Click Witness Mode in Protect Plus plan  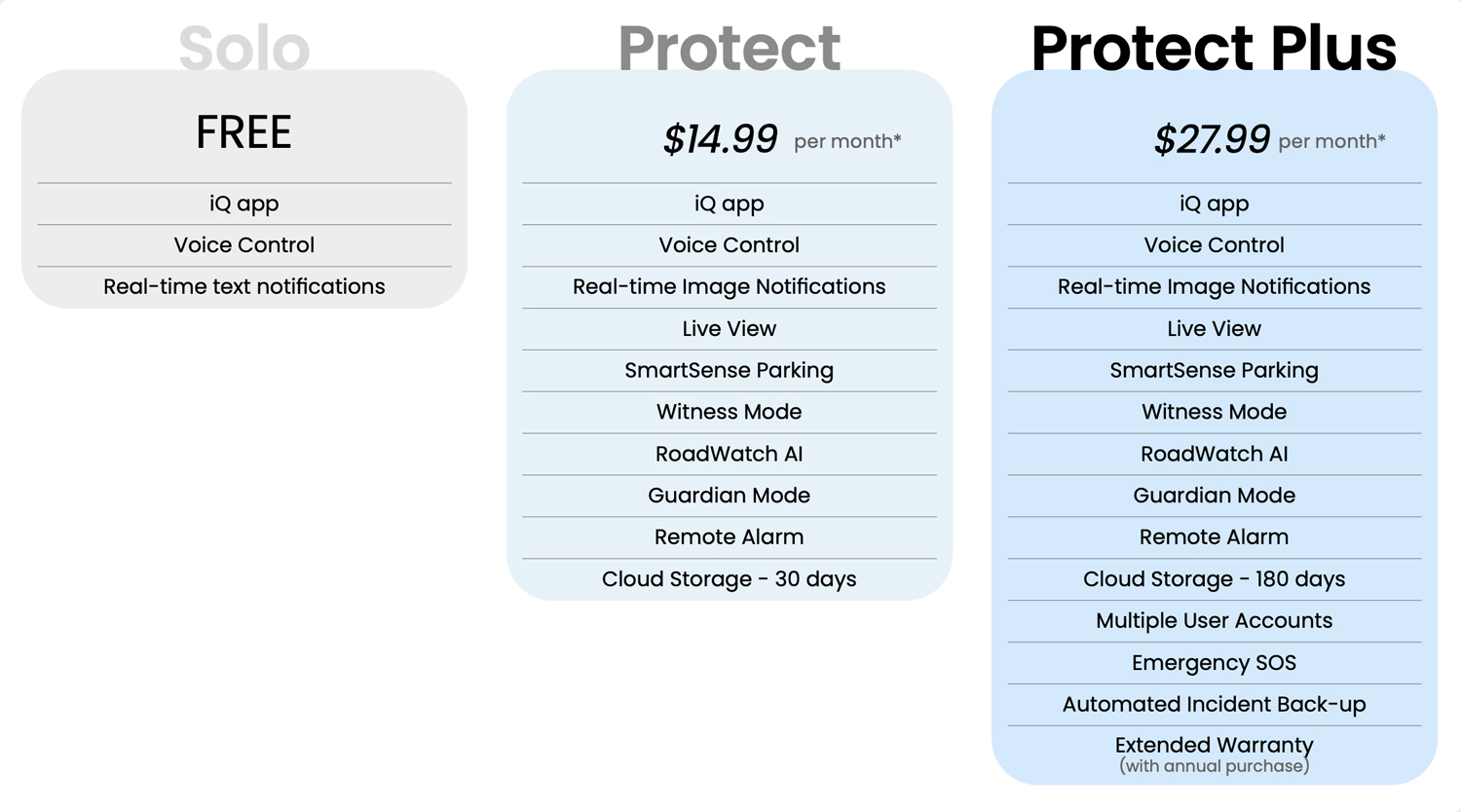pyautogui.click(x=1214, y=412)
